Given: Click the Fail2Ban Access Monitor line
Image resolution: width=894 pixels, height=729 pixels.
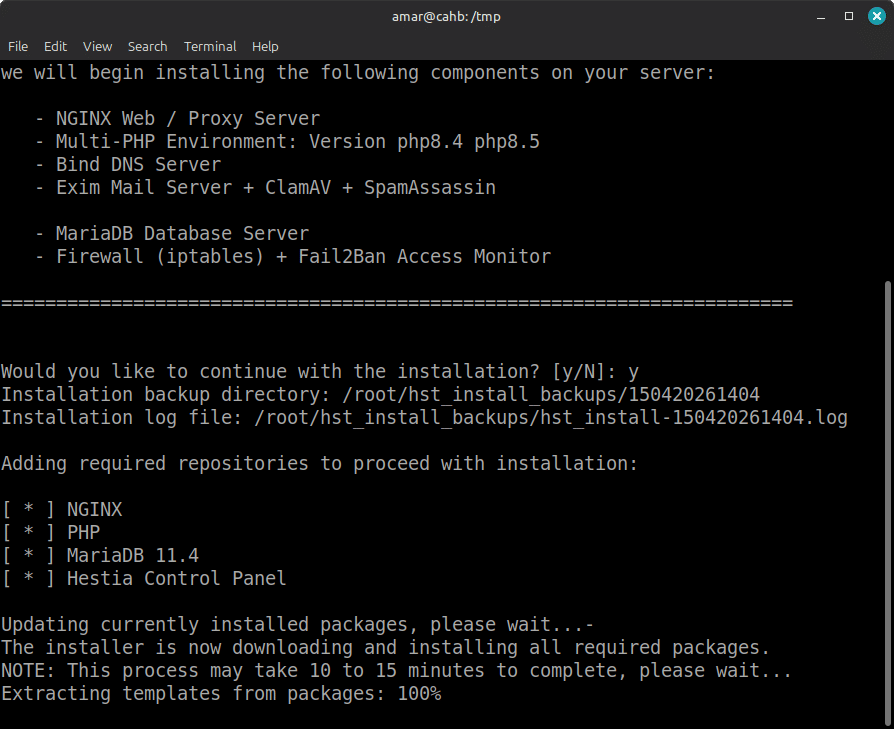Looking at the screenshot, I should click(x=293, y=256).
